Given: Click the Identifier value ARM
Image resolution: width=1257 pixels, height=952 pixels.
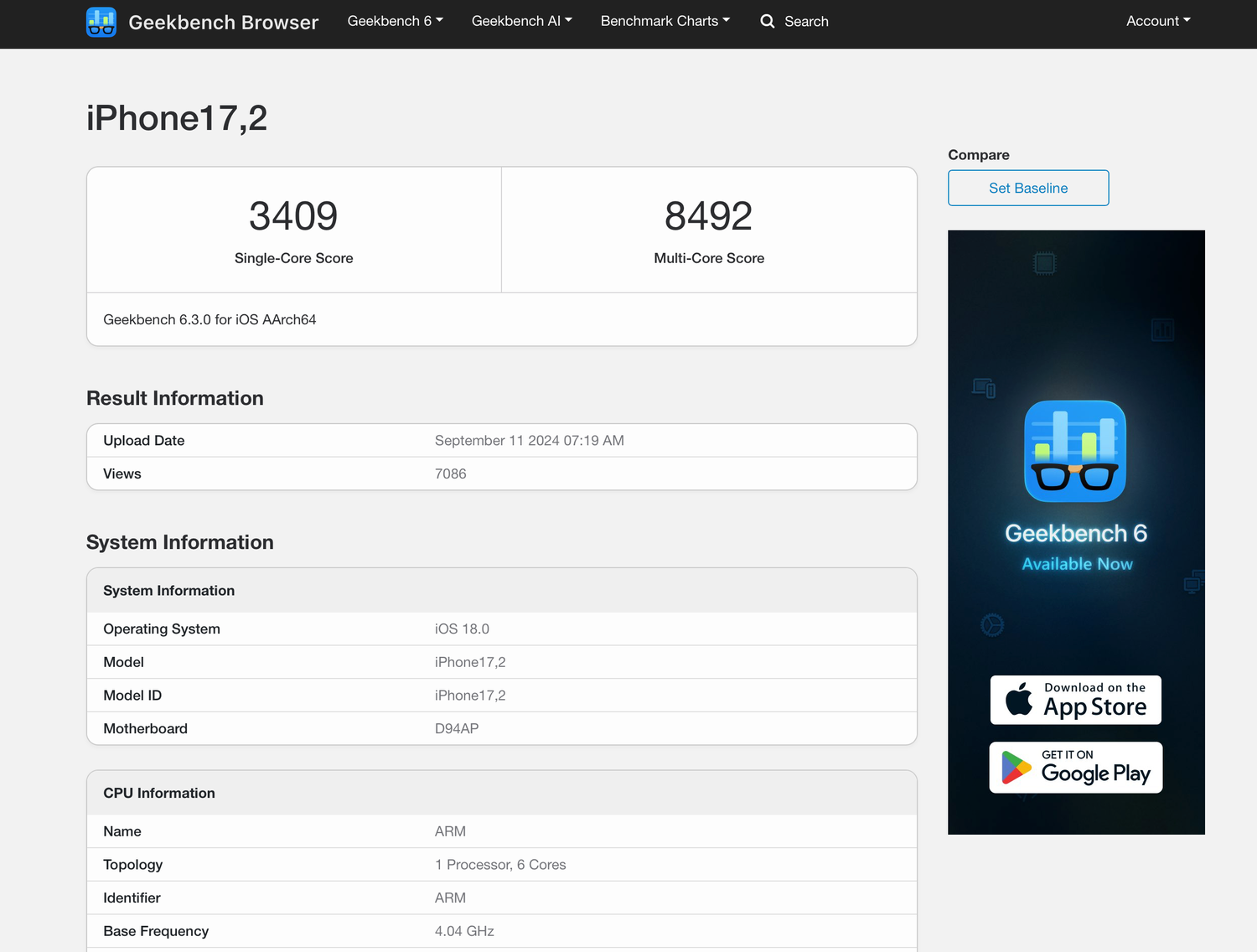Looking at the screenshot, I should point(450,898).
